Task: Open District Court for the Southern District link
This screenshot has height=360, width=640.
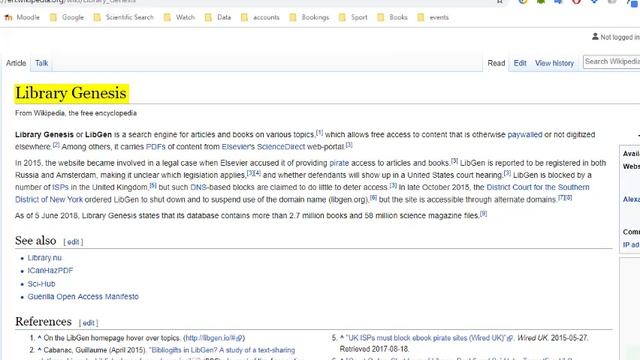Action: point(538,187)
